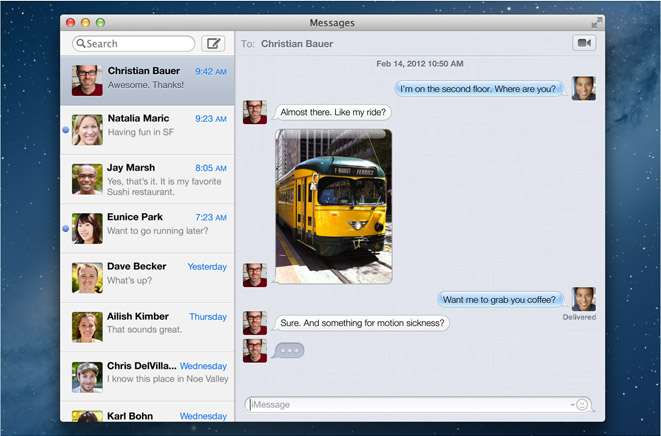Open the yellow streetcar photo

(x=333, y=205)
